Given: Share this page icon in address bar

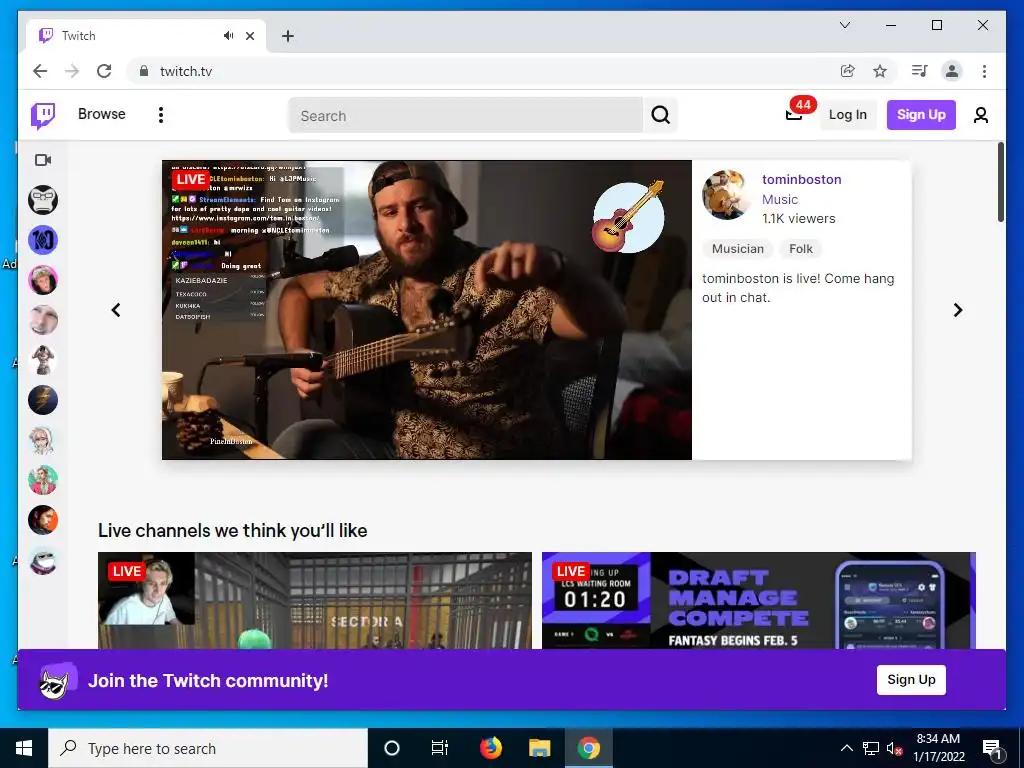Looking at the screenshot, I should coord(848,71).
